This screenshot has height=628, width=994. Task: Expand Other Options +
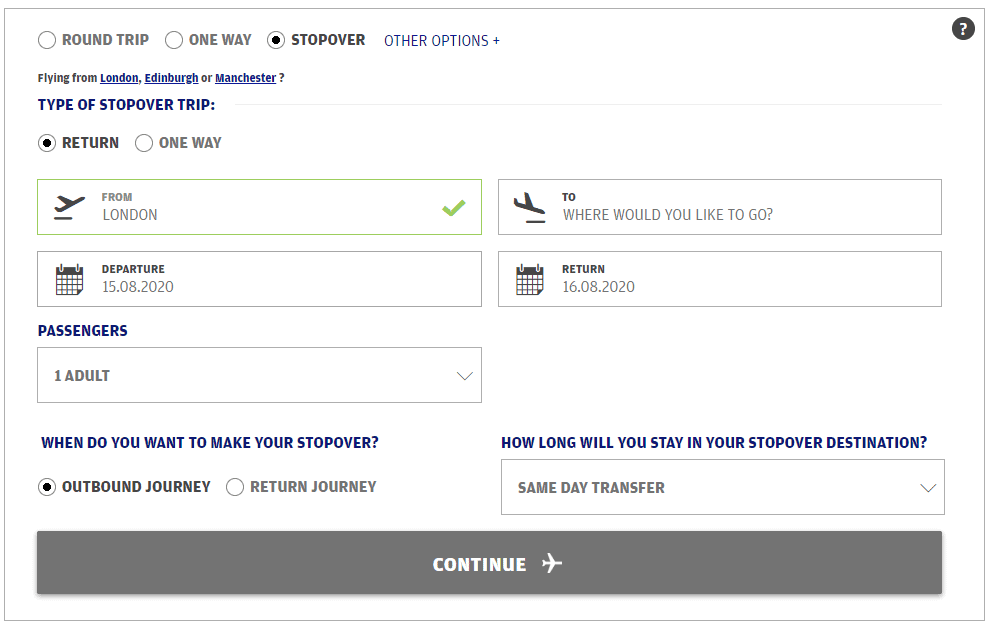[442, 41]
